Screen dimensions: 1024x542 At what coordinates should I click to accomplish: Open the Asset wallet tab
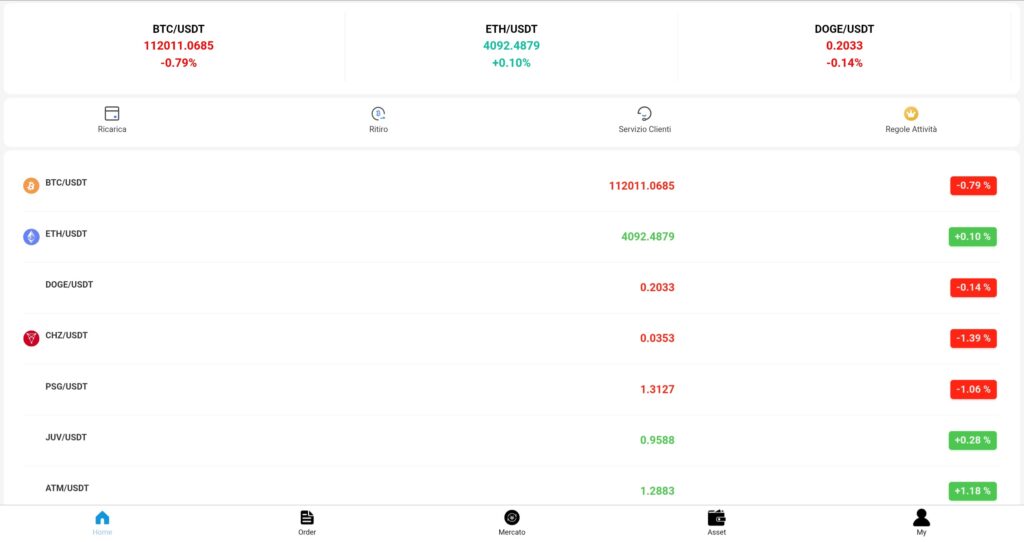[716, 522]
